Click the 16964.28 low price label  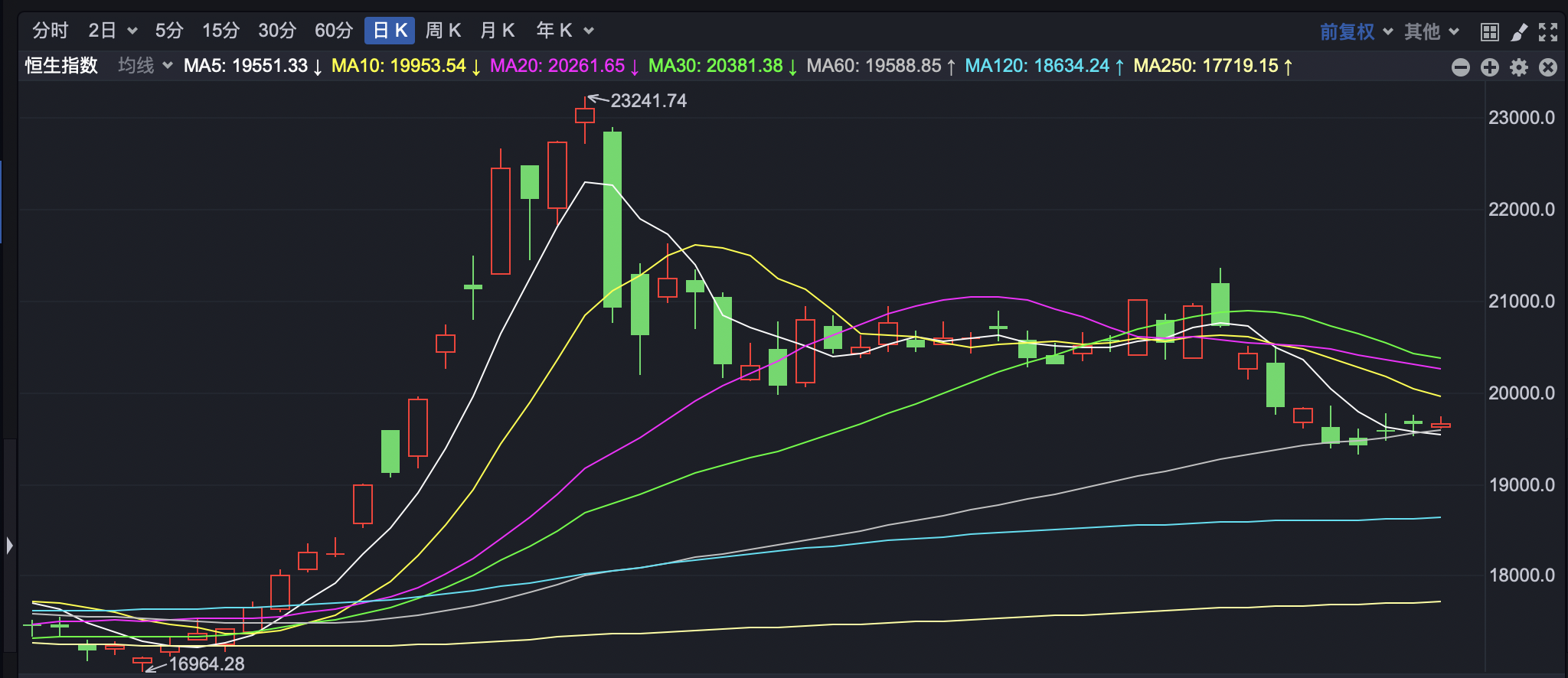click(207, 664)
